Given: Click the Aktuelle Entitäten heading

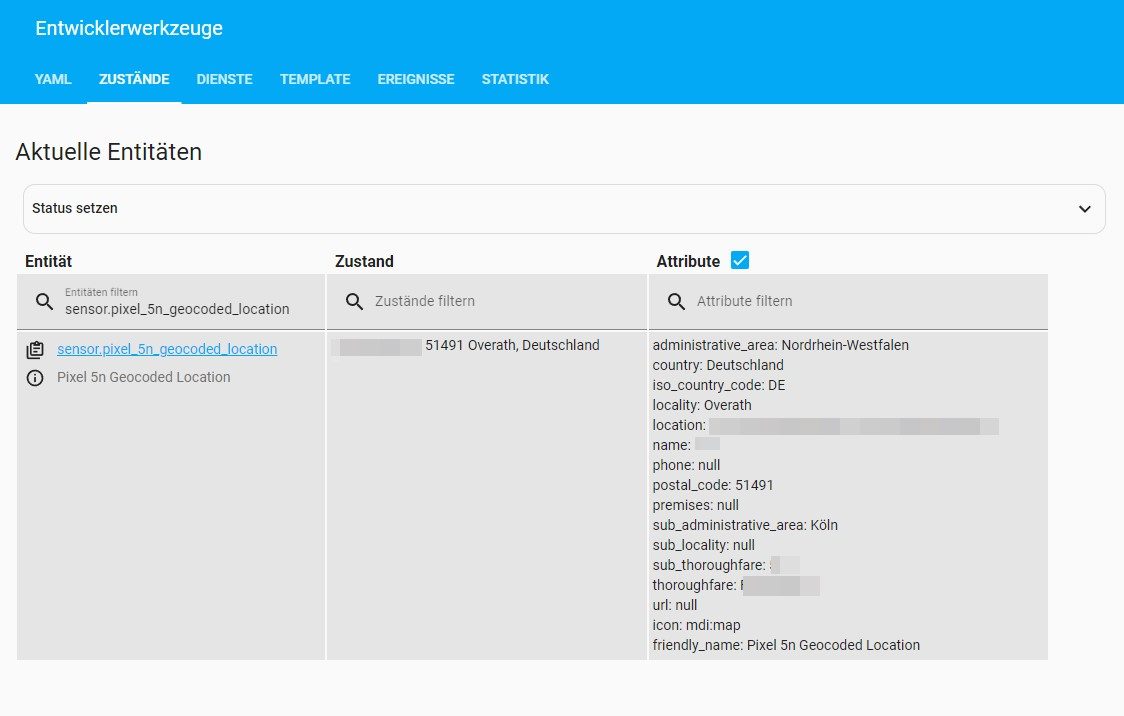Looking at the screenshot, I should tap(109, 152).
